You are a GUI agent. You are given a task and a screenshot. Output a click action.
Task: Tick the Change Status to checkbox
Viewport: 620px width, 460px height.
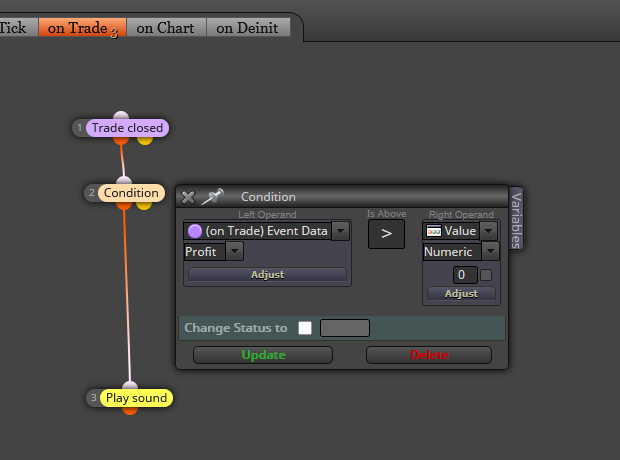pos(305,328)
